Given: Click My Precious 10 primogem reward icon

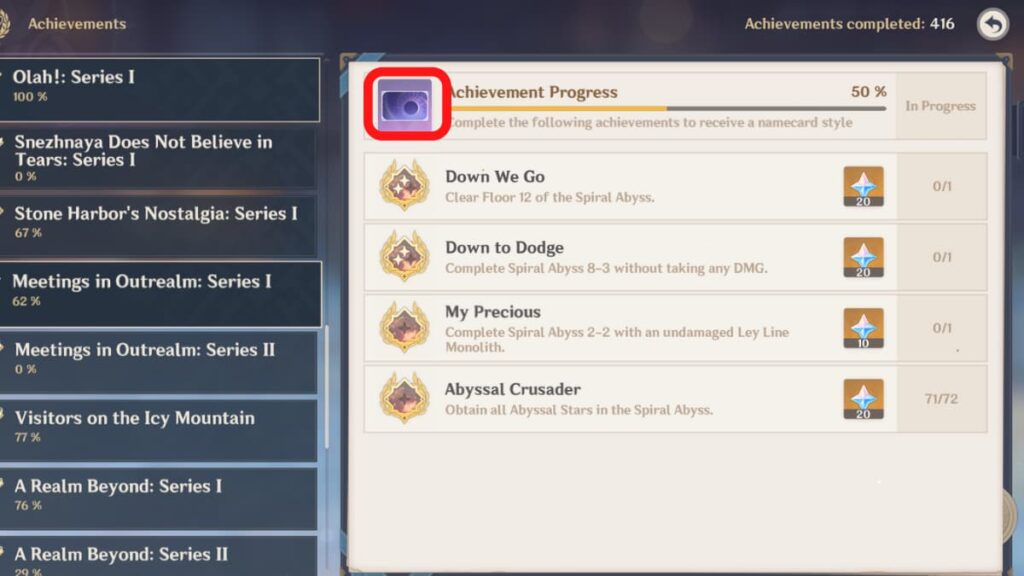Looking at the screenshot, I should (863, 328).
